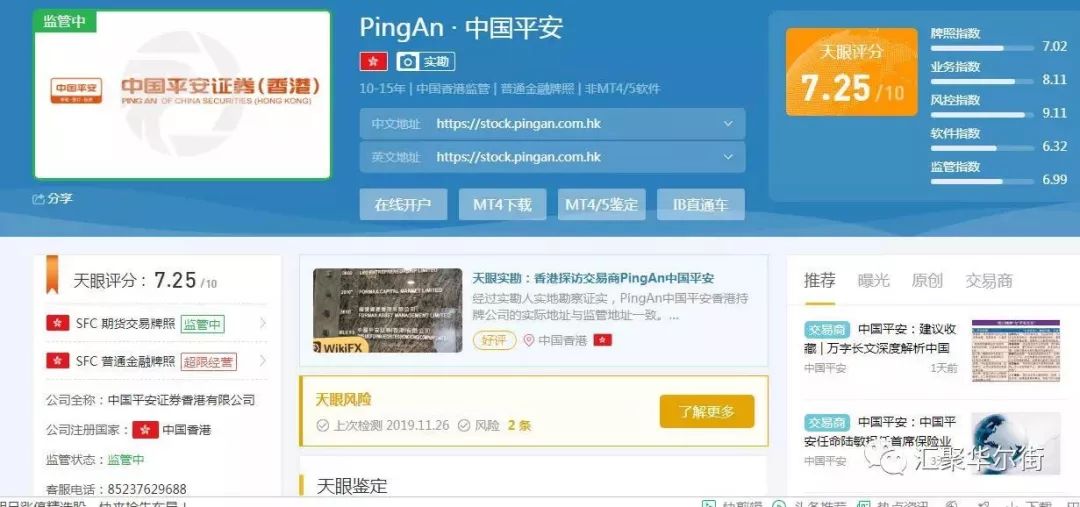
Task: Expand the 中文地址 URL dropdown
Action: [x=728, y=124]
